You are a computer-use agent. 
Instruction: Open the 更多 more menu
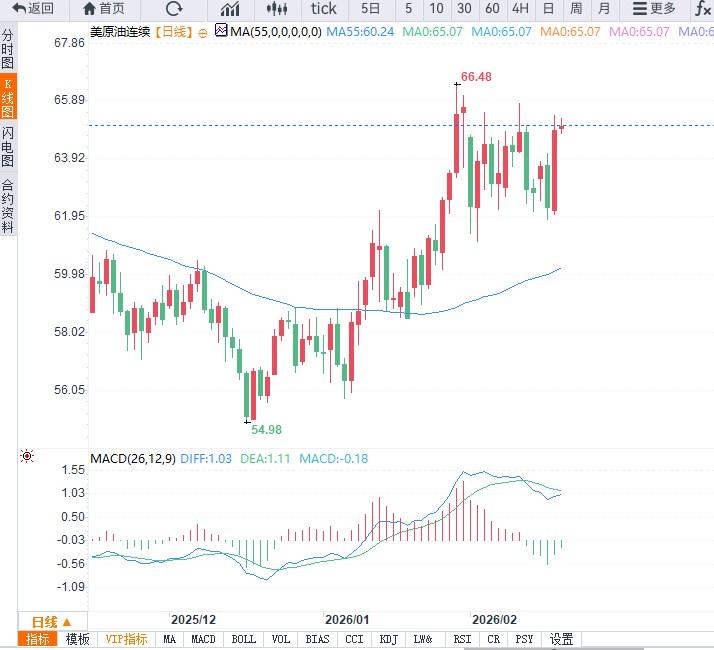(x=653, y=9)
